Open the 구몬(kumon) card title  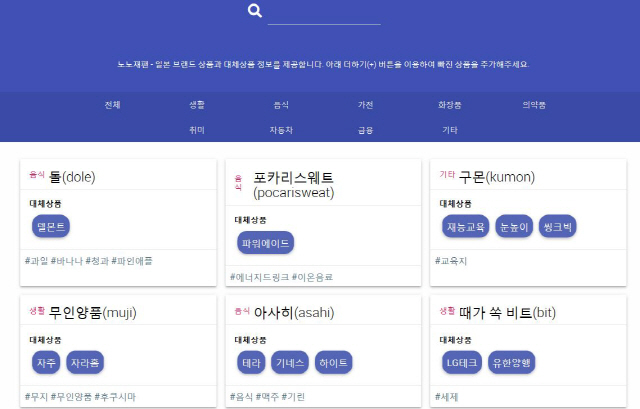coord(497,177)
